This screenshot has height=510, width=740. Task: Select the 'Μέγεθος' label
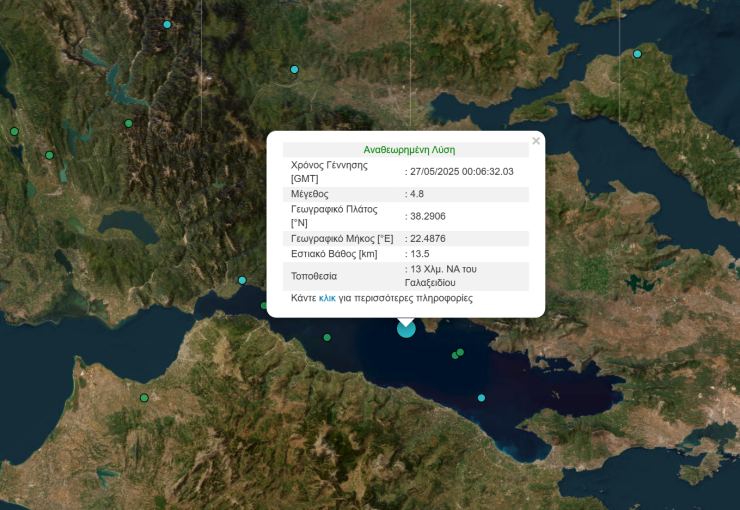tap(310, 194)
